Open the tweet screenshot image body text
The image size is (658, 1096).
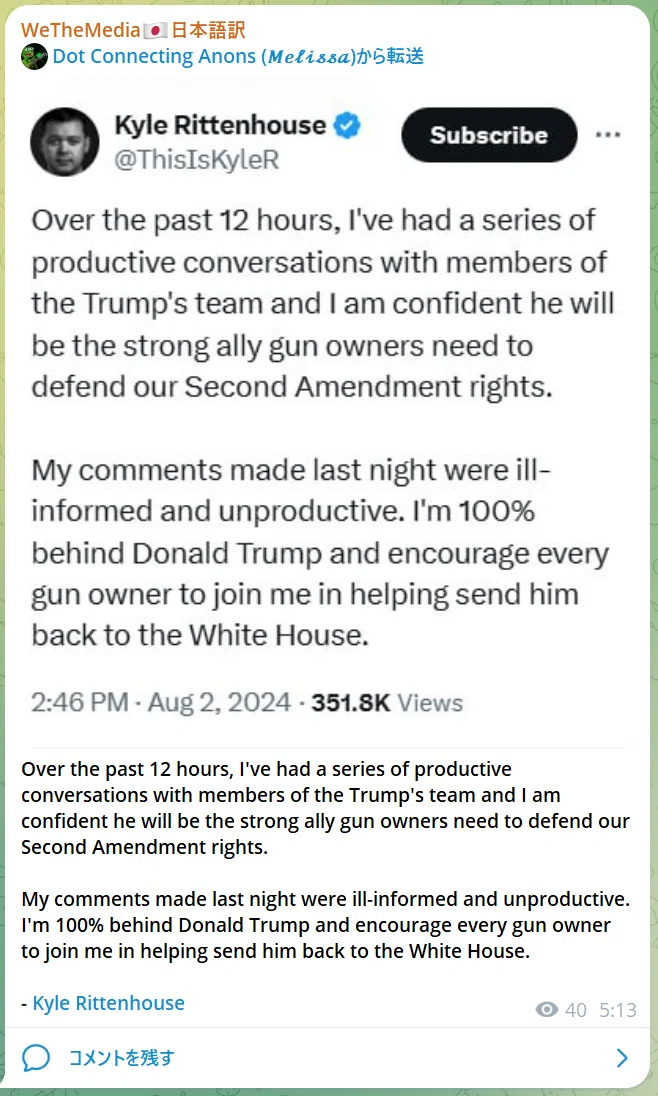click(320, 428)
